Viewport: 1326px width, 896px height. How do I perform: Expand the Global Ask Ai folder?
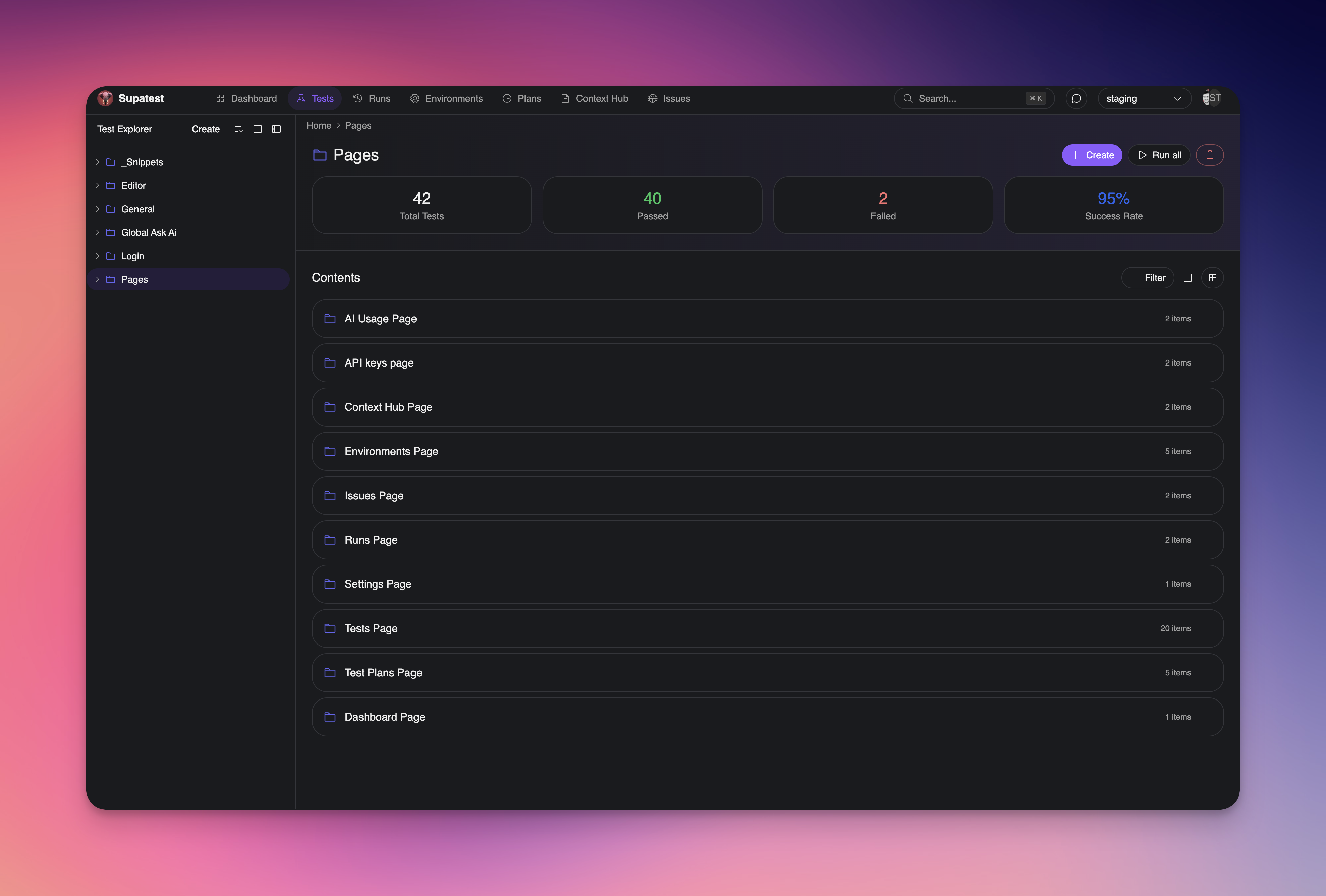(x=98, y=232)
